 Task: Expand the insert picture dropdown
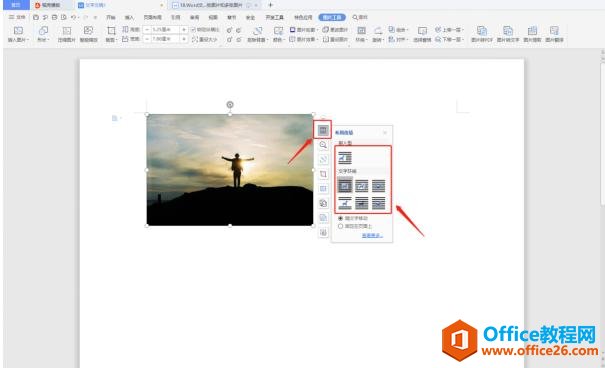click(x=18, y=40)
